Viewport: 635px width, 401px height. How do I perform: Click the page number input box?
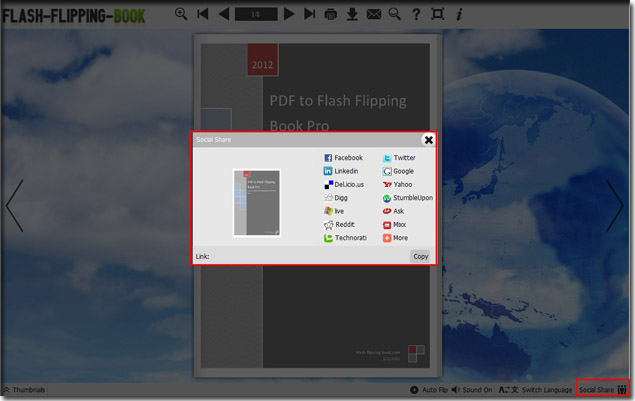coord(256,14)
